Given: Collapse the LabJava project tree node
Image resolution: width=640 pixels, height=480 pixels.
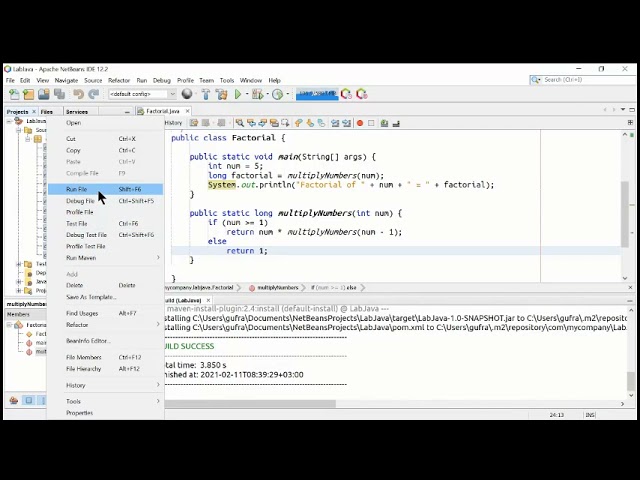Looking at the screenshot, I should click(9, 121).
